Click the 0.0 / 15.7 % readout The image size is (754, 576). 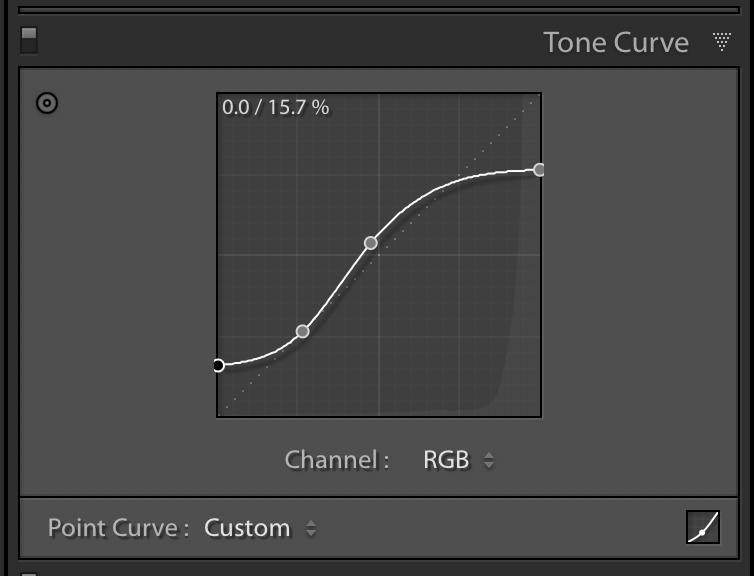276,107
